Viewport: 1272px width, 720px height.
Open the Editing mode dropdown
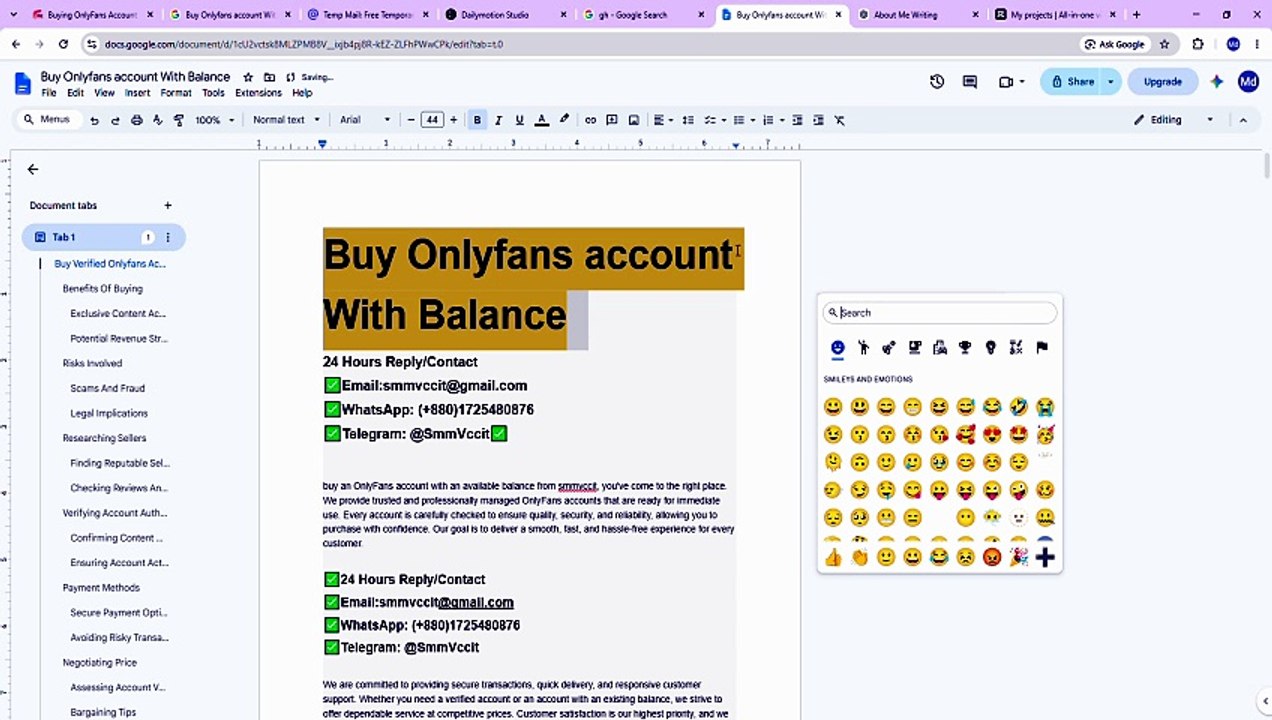[1173, 120]
